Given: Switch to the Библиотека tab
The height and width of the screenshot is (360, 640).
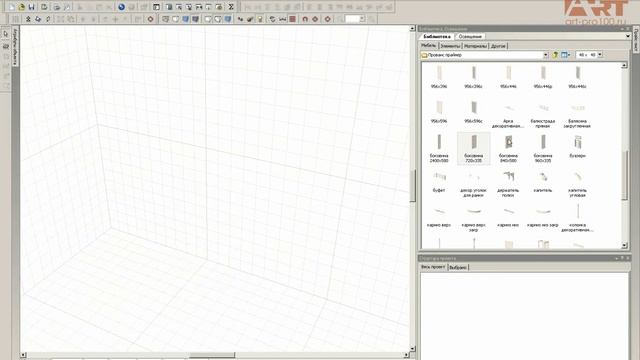Looking at the screenshot, I should click(x=437, y=36).
